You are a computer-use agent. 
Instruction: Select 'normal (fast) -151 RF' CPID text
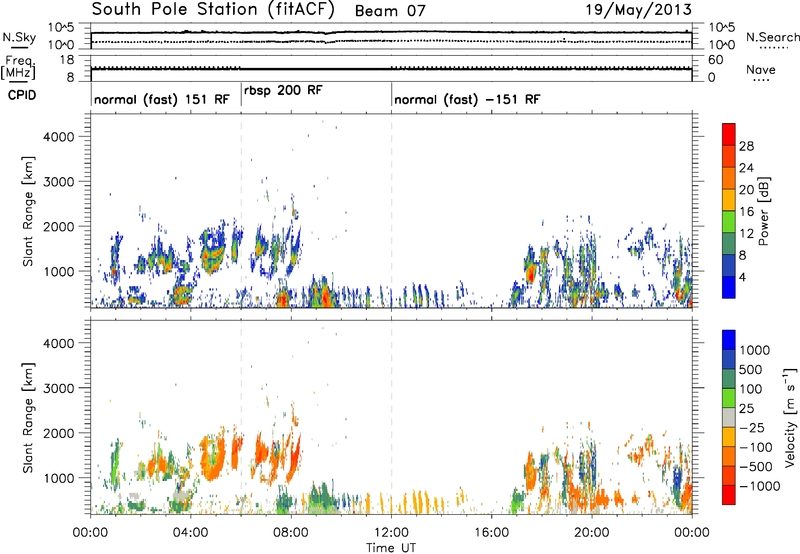click(x=467, y=99)
